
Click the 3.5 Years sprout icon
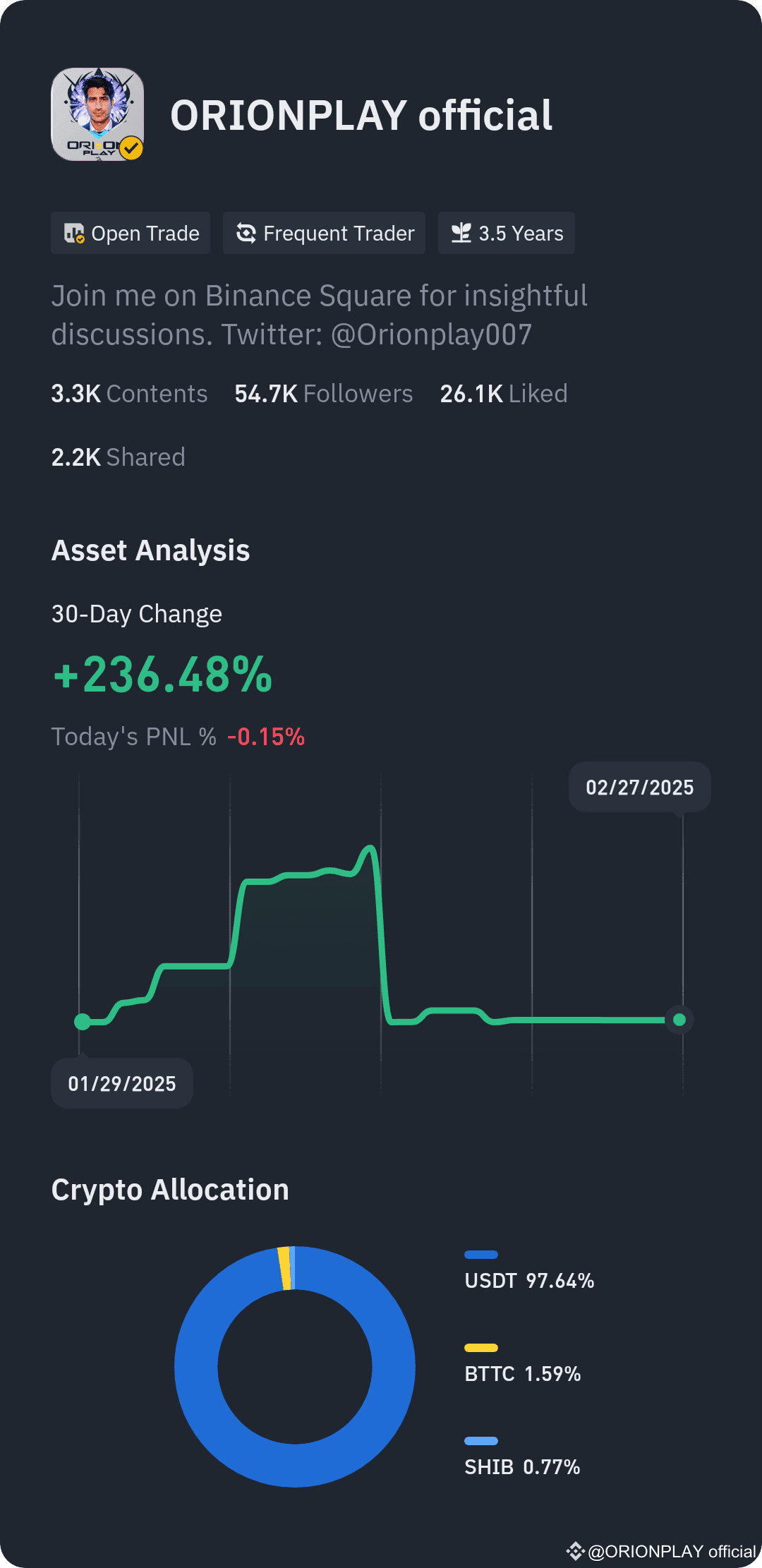pyautogui.click(x=463, y=231)
